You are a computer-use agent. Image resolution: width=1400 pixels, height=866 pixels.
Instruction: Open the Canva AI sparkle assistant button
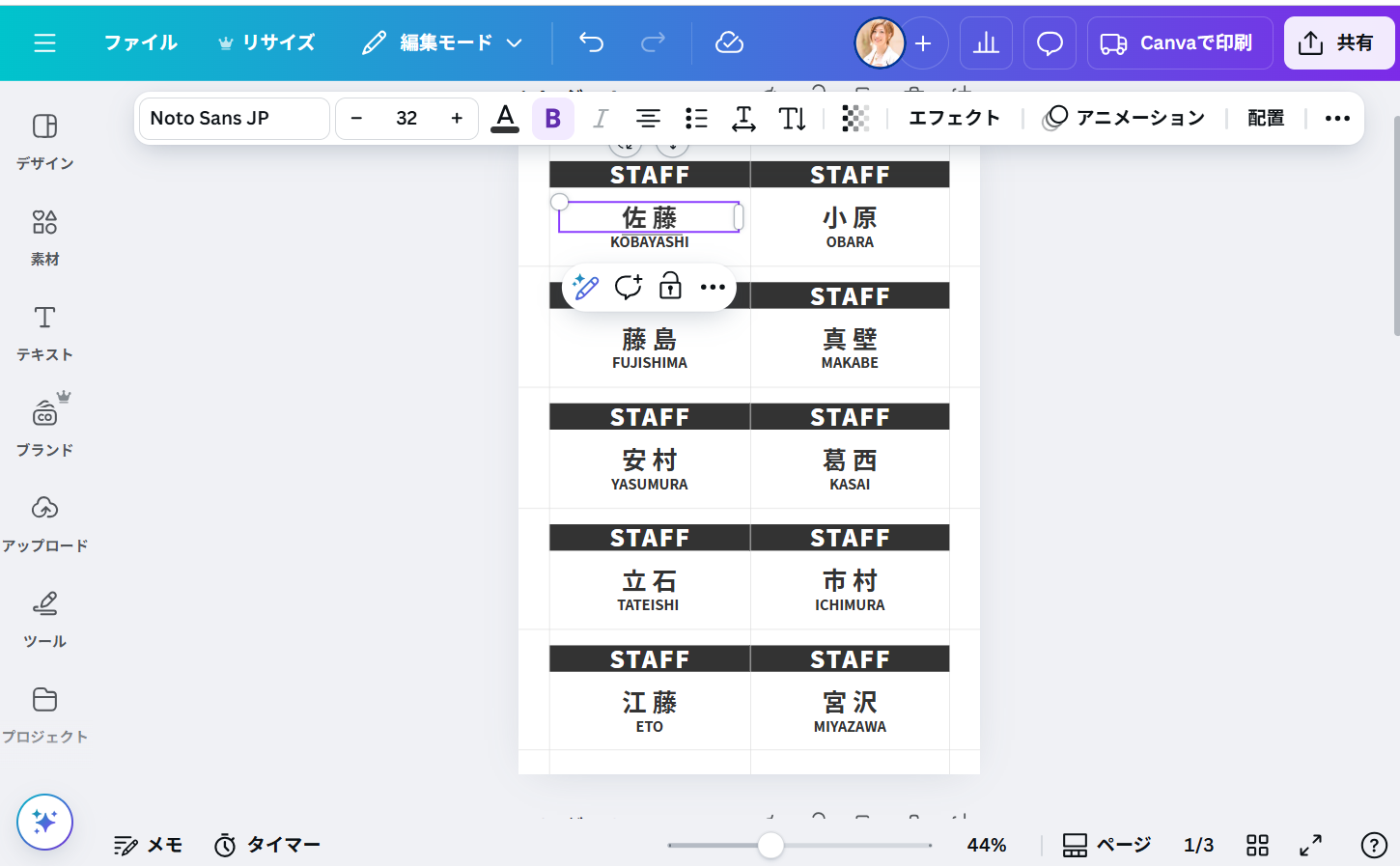point(44,822)
